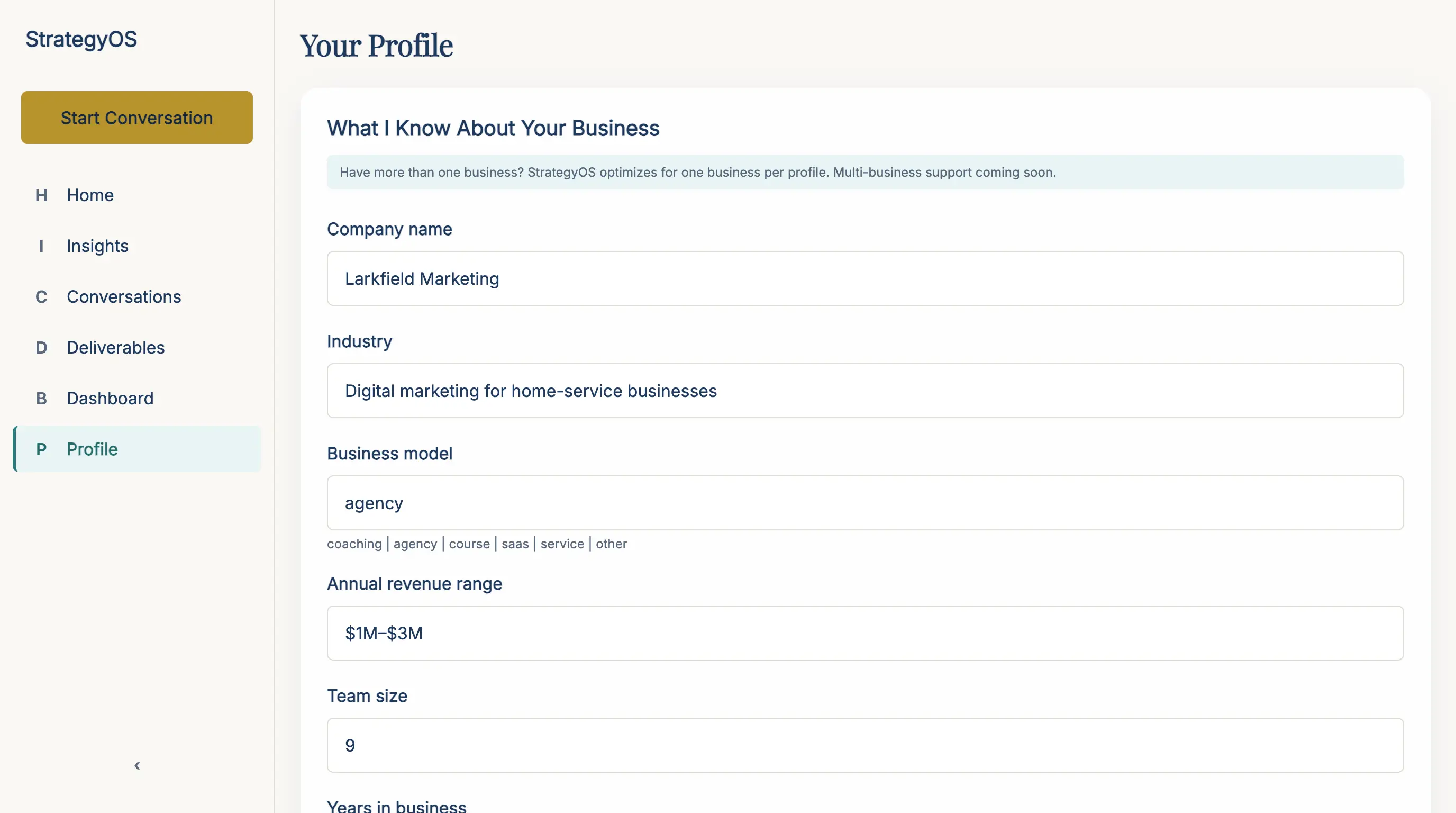1456x813 pixels.
Task: Open the Home sidebar item
Action: (137, 195)
